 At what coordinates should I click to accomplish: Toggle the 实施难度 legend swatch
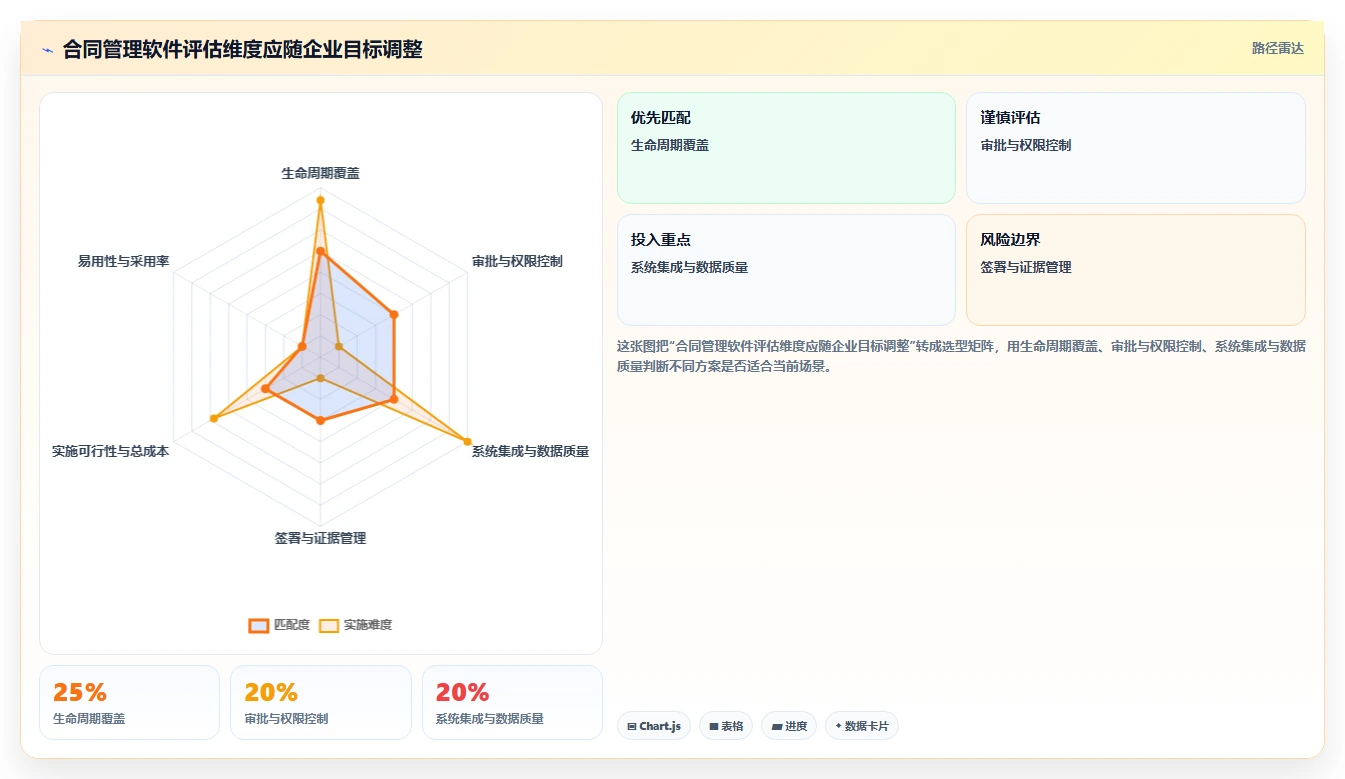coord(329,625)
